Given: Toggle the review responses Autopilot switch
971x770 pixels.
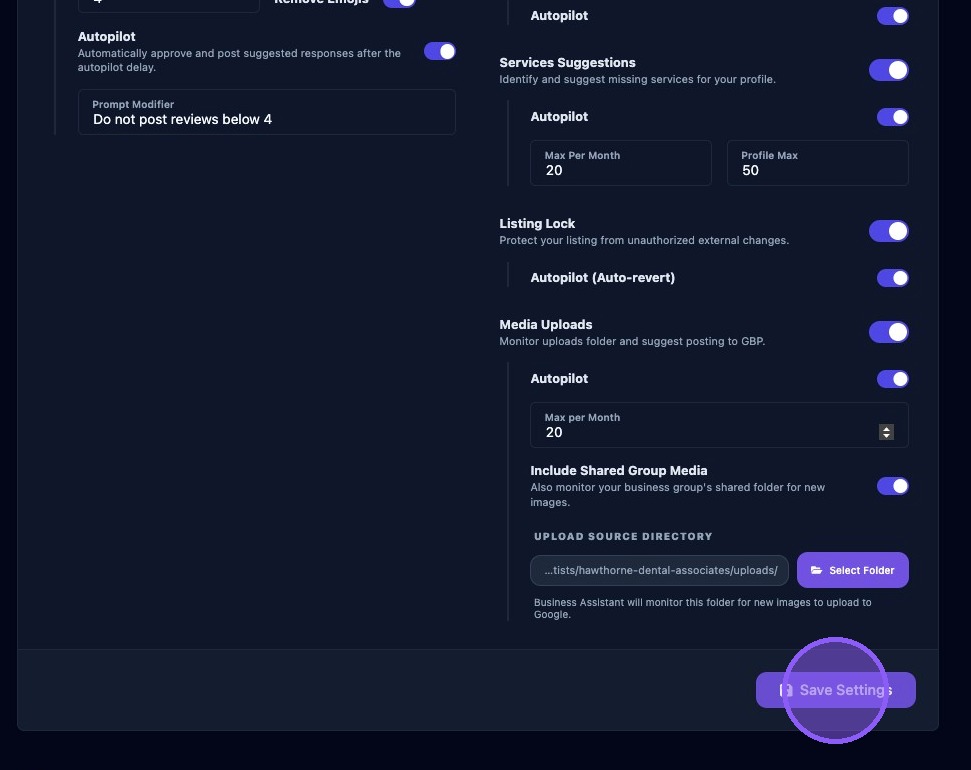Looking at the screenshot, I should [440, 51].
